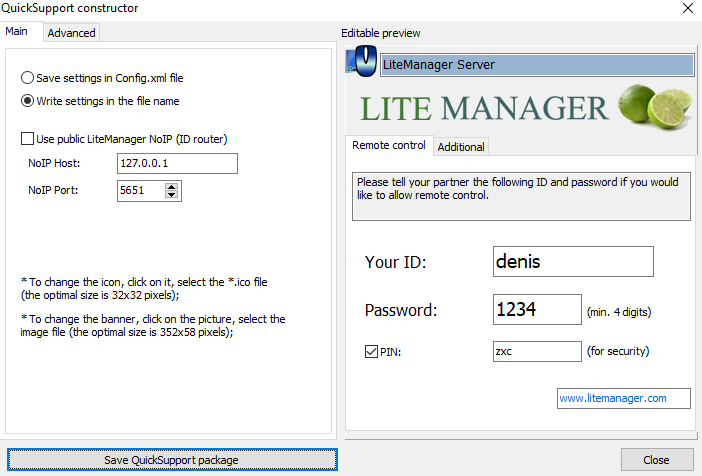Click the Password field containing 1234
The image size is (702, 476).
point(537,309)
